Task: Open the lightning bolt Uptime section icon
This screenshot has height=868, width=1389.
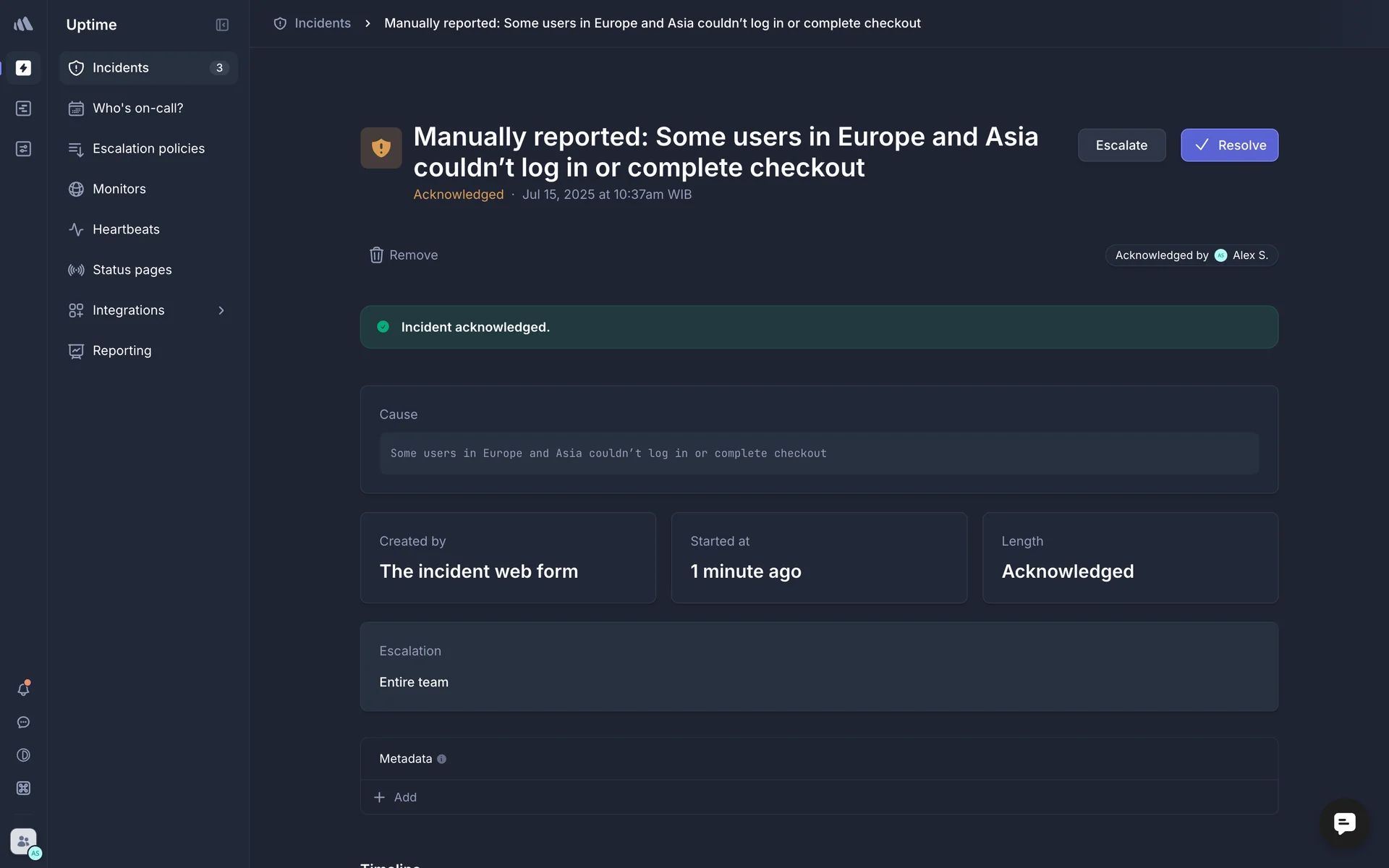Action: coord(23,68)
